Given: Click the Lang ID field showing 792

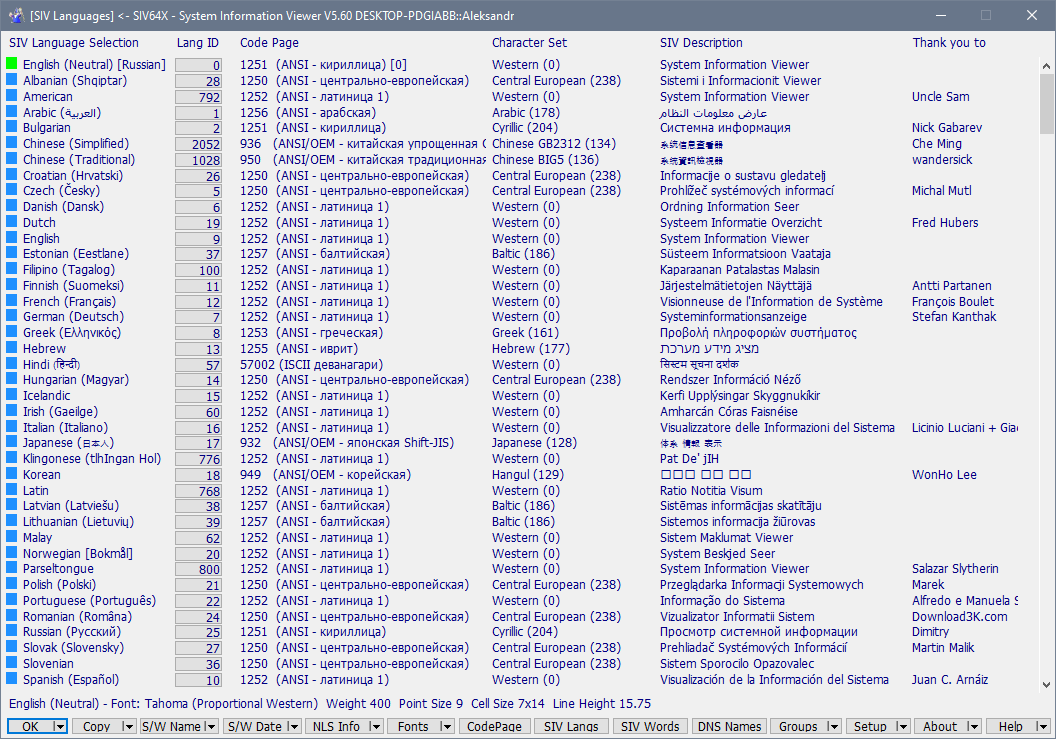Looking at the screenshot, I should [x=198, y=97].
